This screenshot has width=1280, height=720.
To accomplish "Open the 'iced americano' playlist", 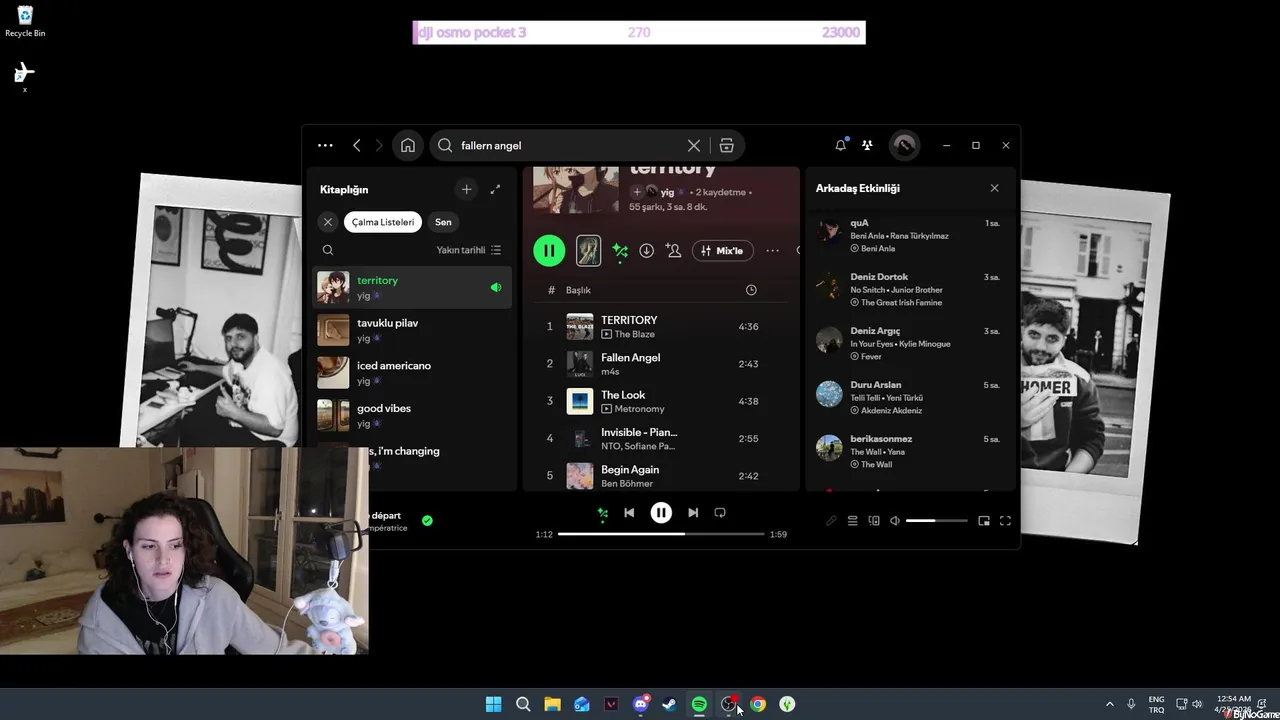I will coord(414,373).
